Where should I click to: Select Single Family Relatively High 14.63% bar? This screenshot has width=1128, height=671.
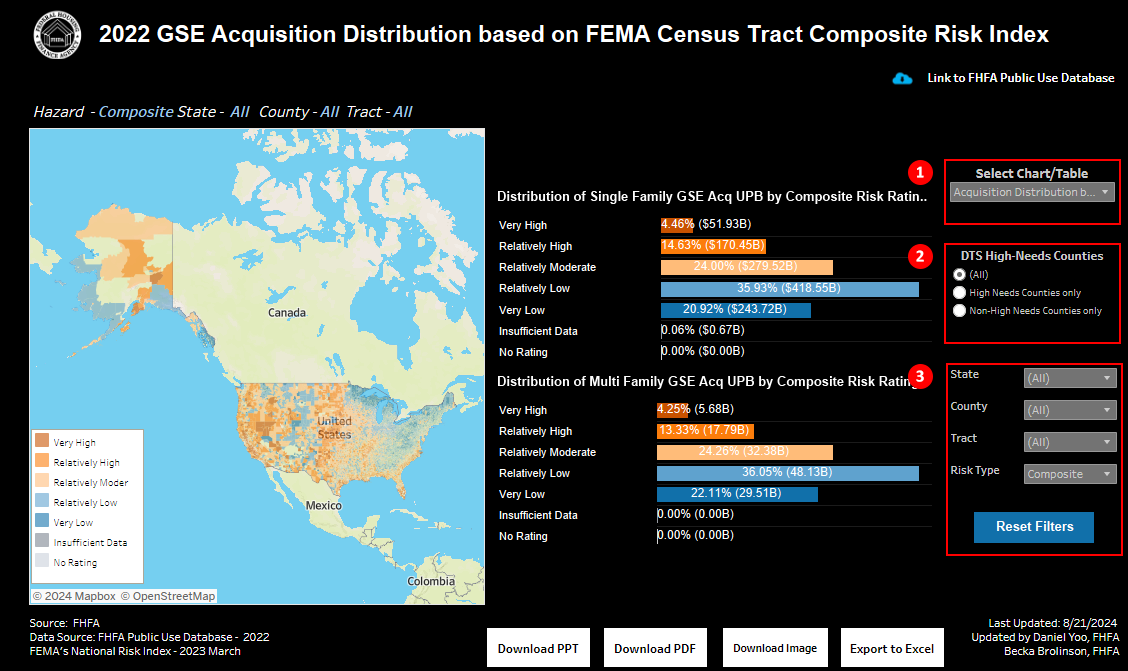click(x=713, y=246)
